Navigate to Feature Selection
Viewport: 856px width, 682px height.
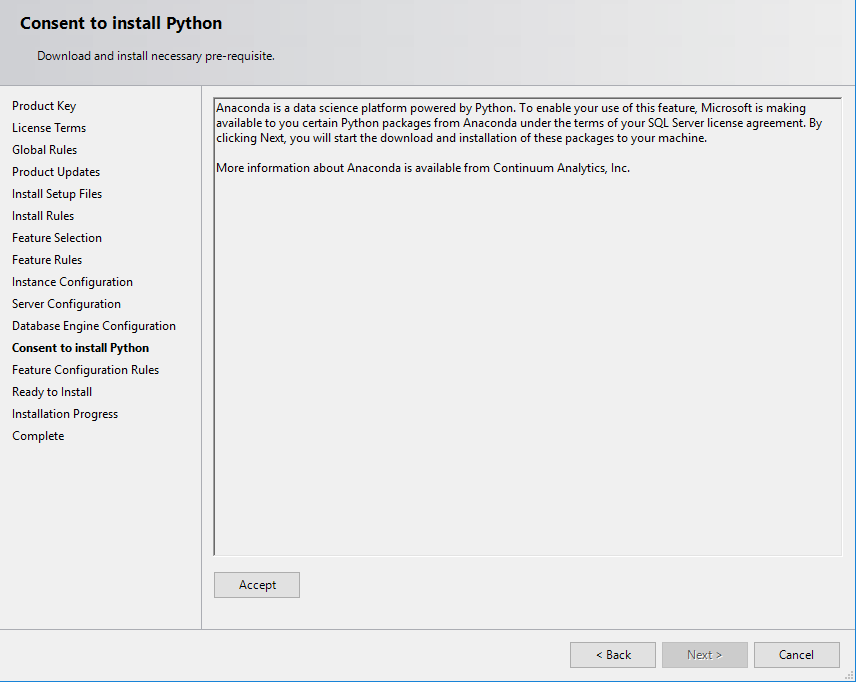57,237
